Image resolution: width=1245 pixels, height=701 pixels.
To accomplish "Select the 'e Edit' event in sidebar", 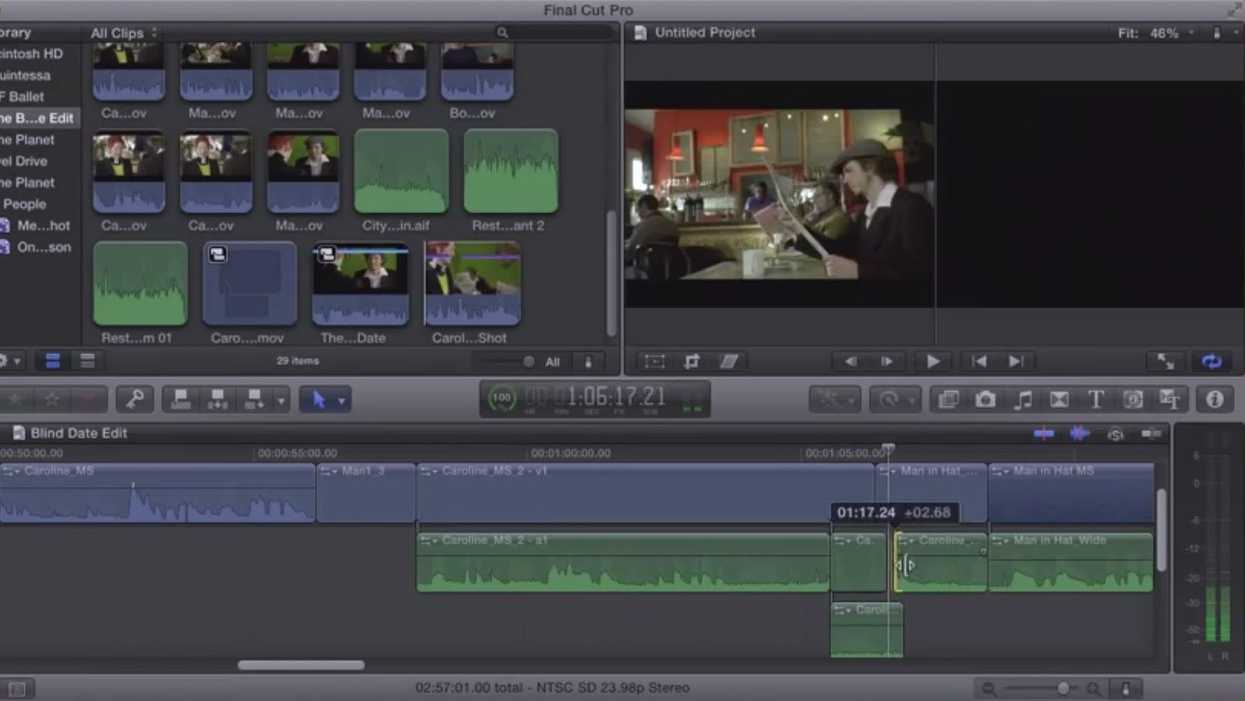I will pyautogui.click(x=37, y=118).
